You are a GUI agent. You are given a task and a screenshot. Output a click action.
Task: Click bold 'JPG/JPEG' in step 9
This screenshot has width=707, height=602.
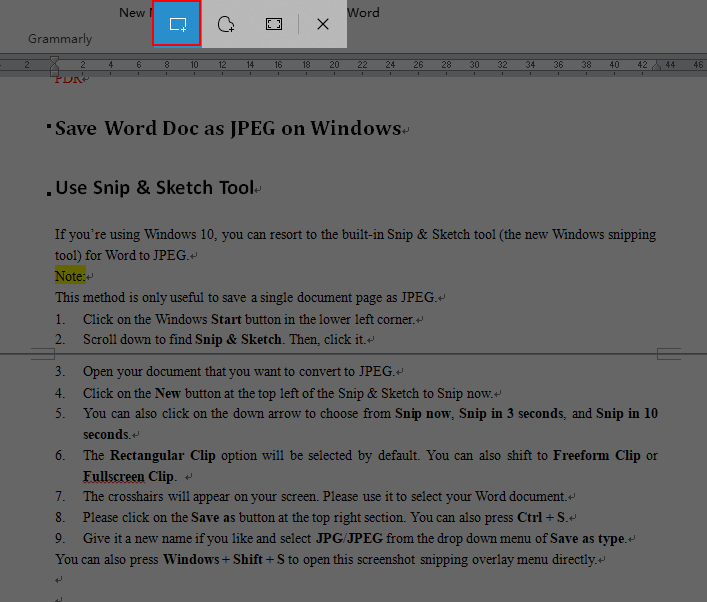coord(349,538)
